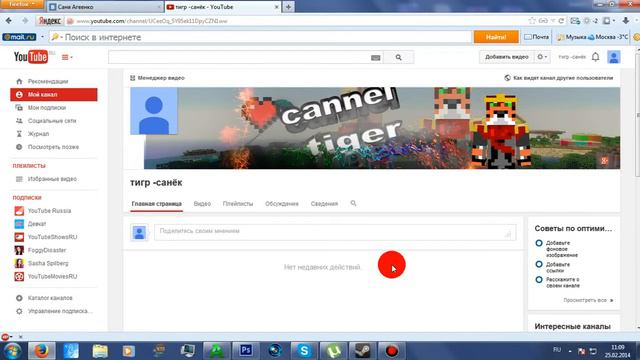
Task: Click the Добавить видео upload button
Action: point(507,57)
